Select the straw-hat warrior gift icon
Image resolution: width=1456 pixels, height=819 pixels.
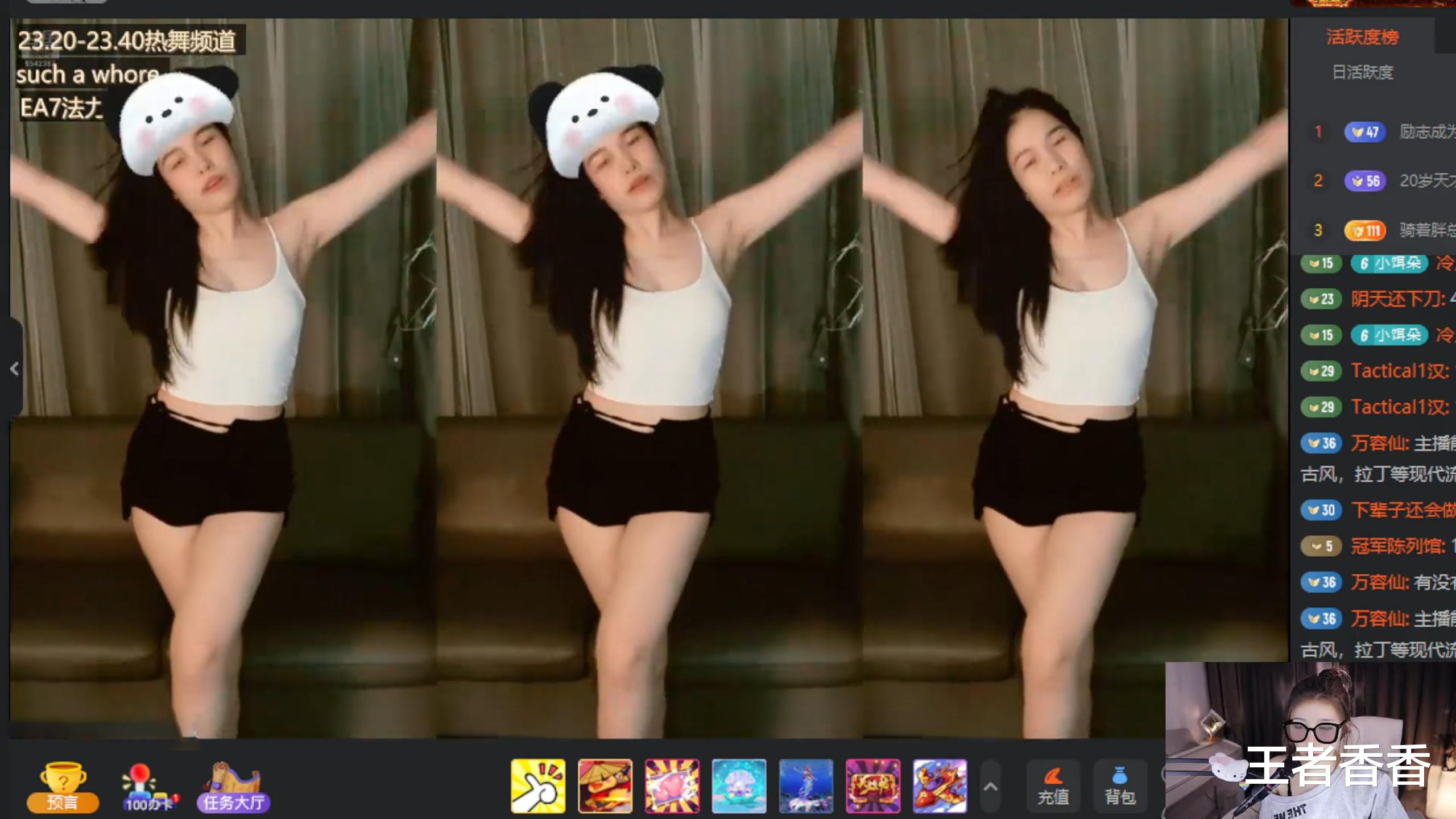[x=605, y=785]
